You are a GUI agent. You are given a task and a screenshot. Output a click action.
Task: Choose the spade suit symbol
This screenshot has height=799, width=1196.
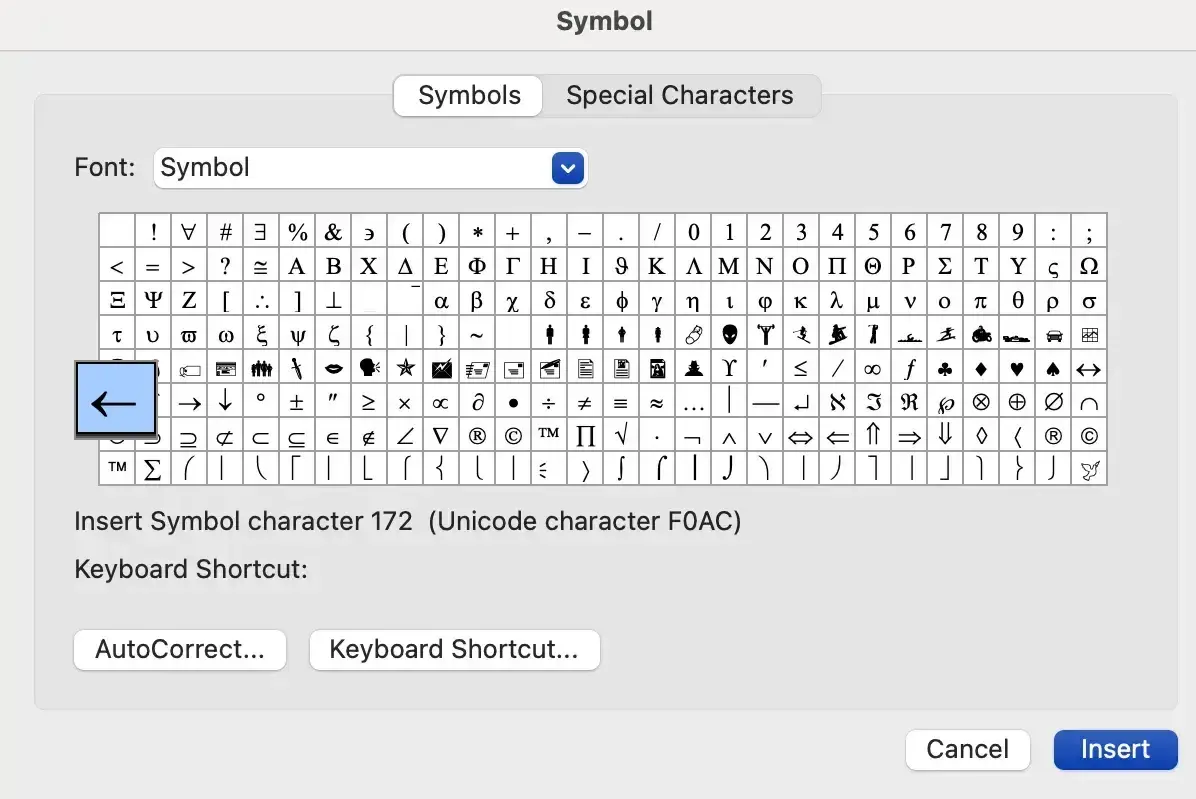[1053, 368]
